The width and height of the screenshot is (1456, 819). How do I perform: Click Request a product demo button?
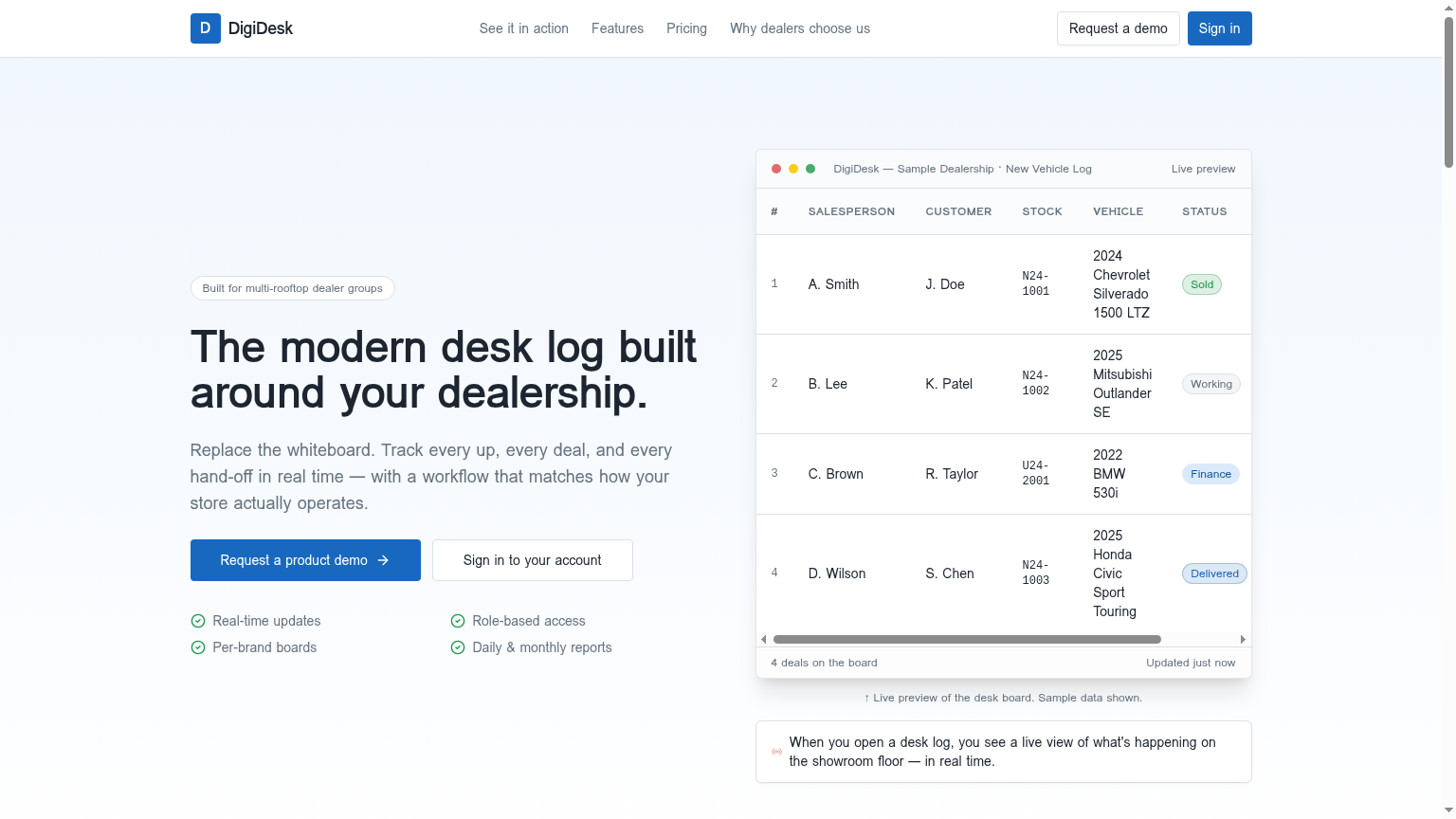[305, 560]
